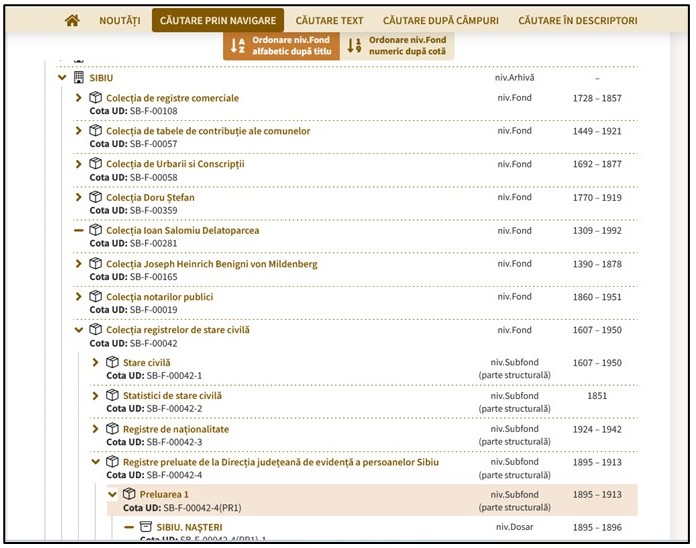Screen dimensions: 696x548
Task: Expand Registre de naționalitate
Action: click(95, 429)
